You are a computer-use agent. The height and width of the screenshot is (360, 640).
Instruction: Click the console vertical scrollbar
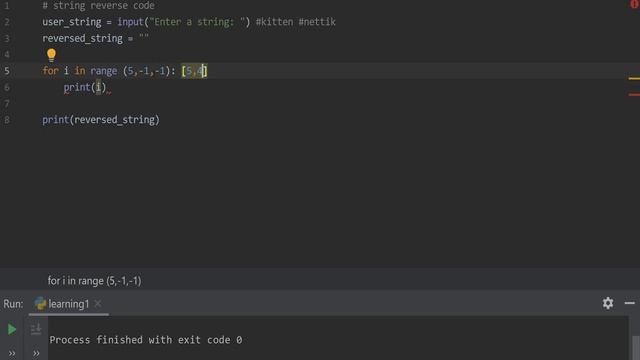coord(636,347)
